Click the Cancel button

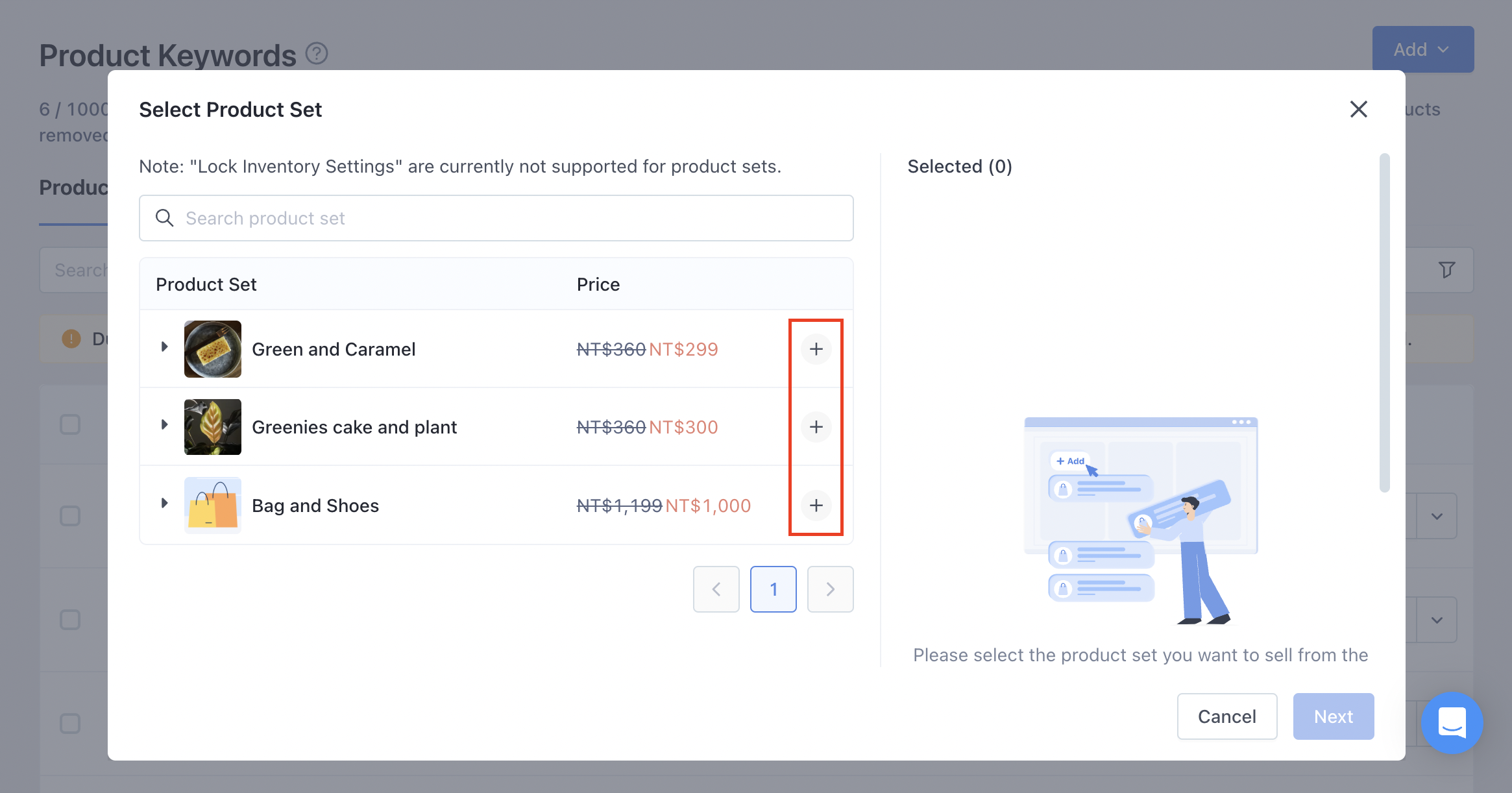tap(1226, 716)
